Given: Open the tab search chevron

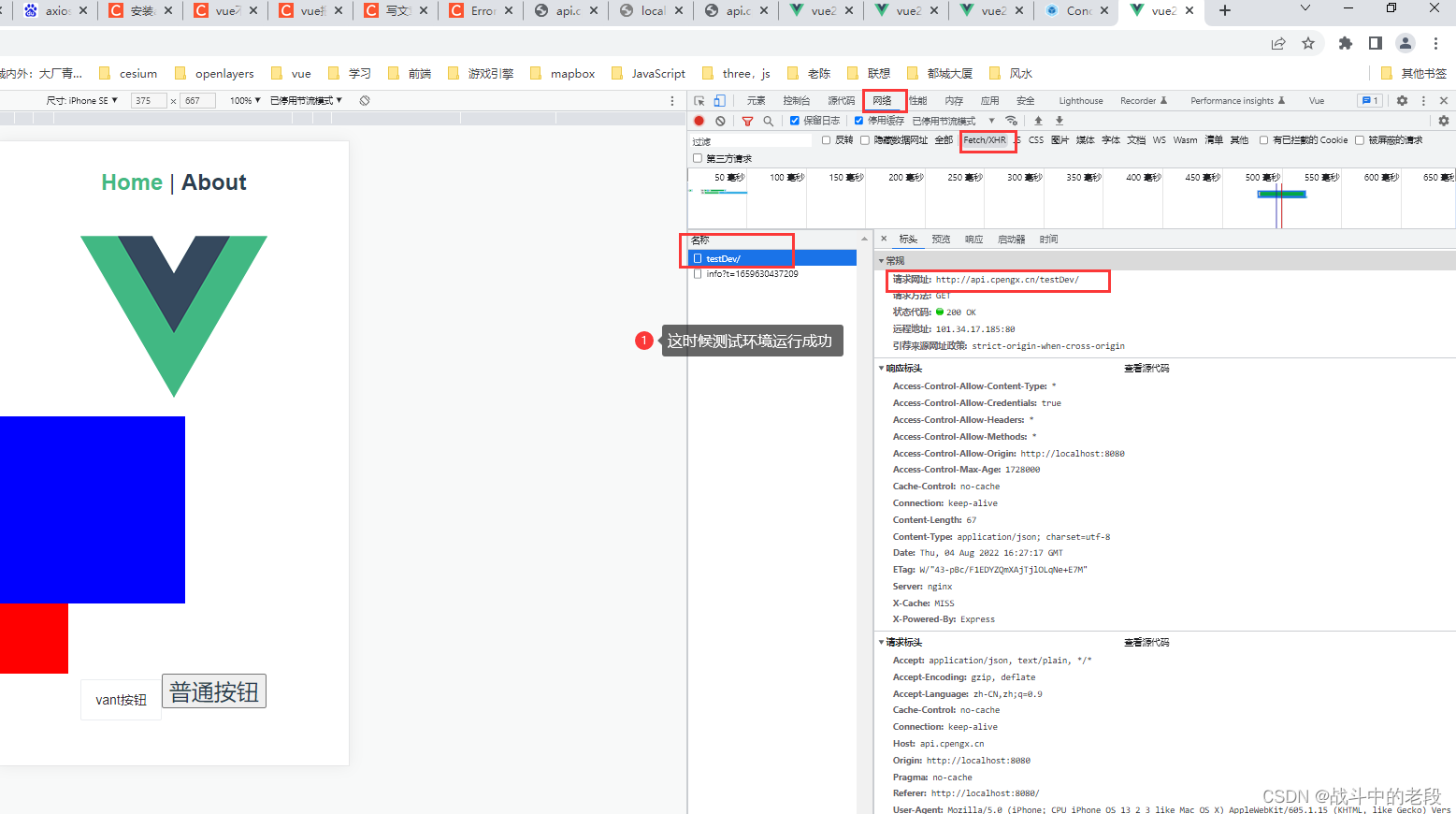Looking at the screenshot, I should point(1305,8).
